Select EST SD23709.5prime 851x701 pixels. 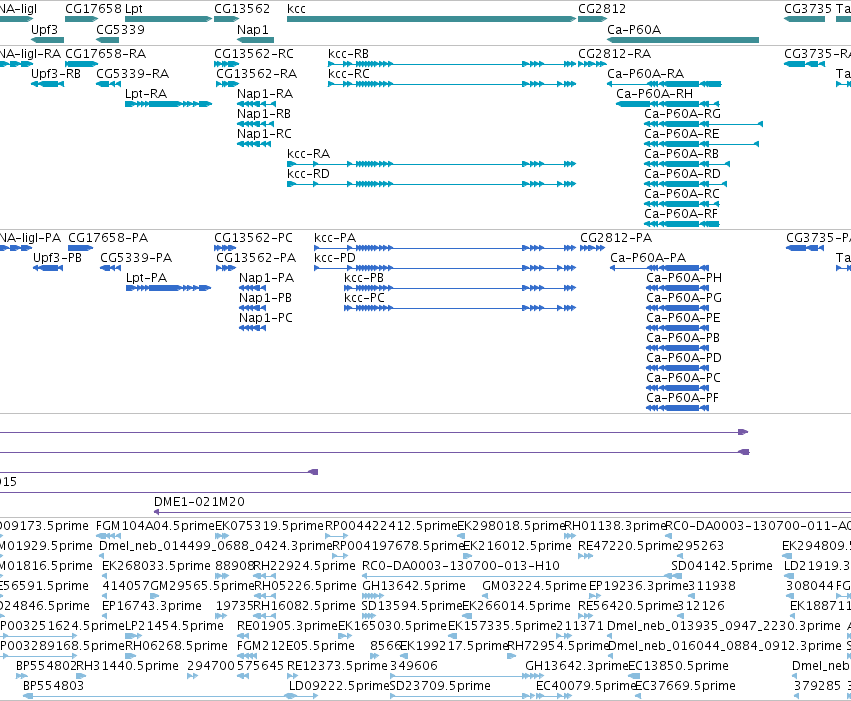[440, 686]
